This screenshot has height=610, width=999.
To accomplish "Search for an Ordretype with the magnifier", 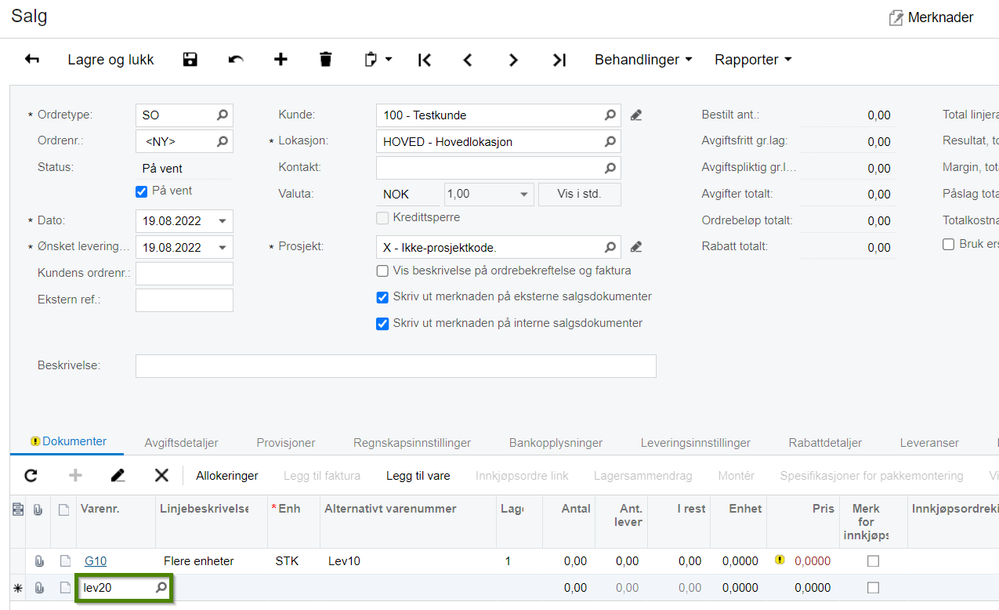I will pyautogui.click(x=222, y=115).
